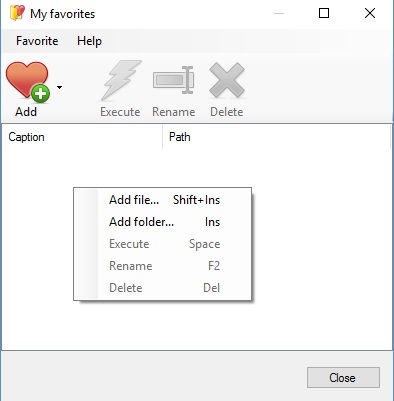
Task: Open the Help menu
Action: (x=89, y=41)
